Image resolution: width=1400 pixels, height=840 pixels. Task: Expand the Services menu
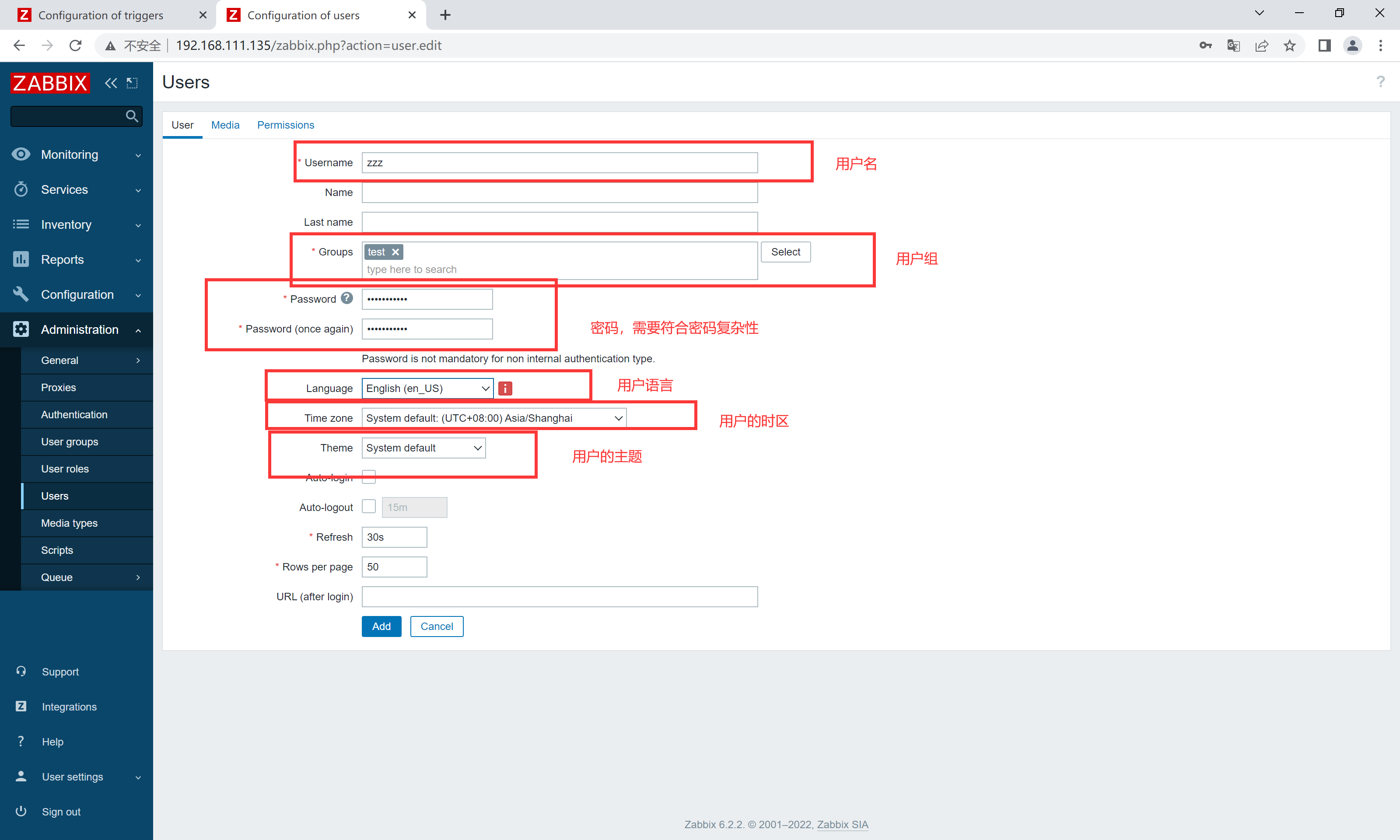138,190
